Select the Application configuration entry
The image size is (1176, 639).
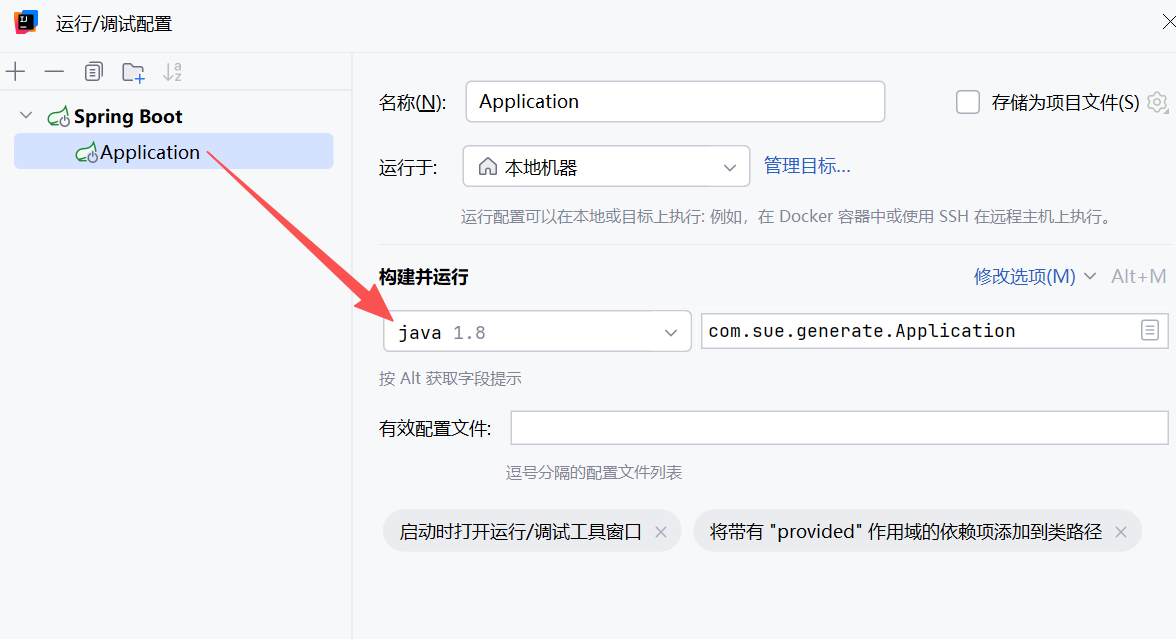(x=173, y=152)
